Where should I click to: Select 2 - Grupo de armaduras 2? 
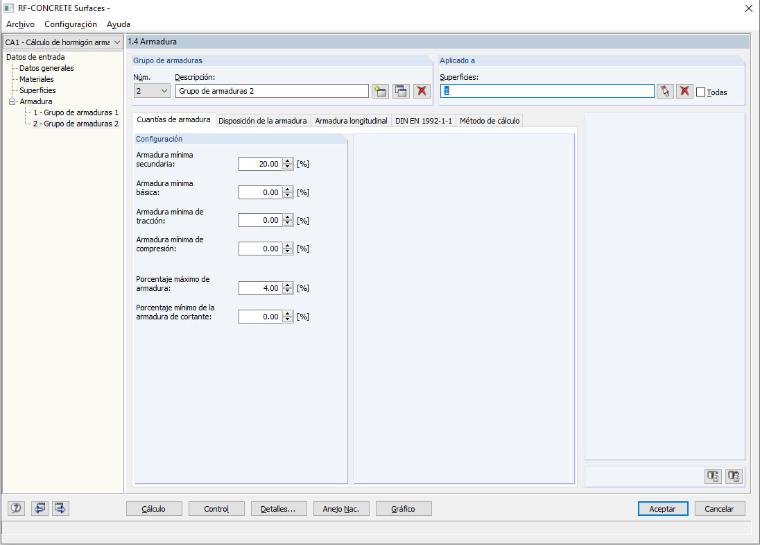76,124
